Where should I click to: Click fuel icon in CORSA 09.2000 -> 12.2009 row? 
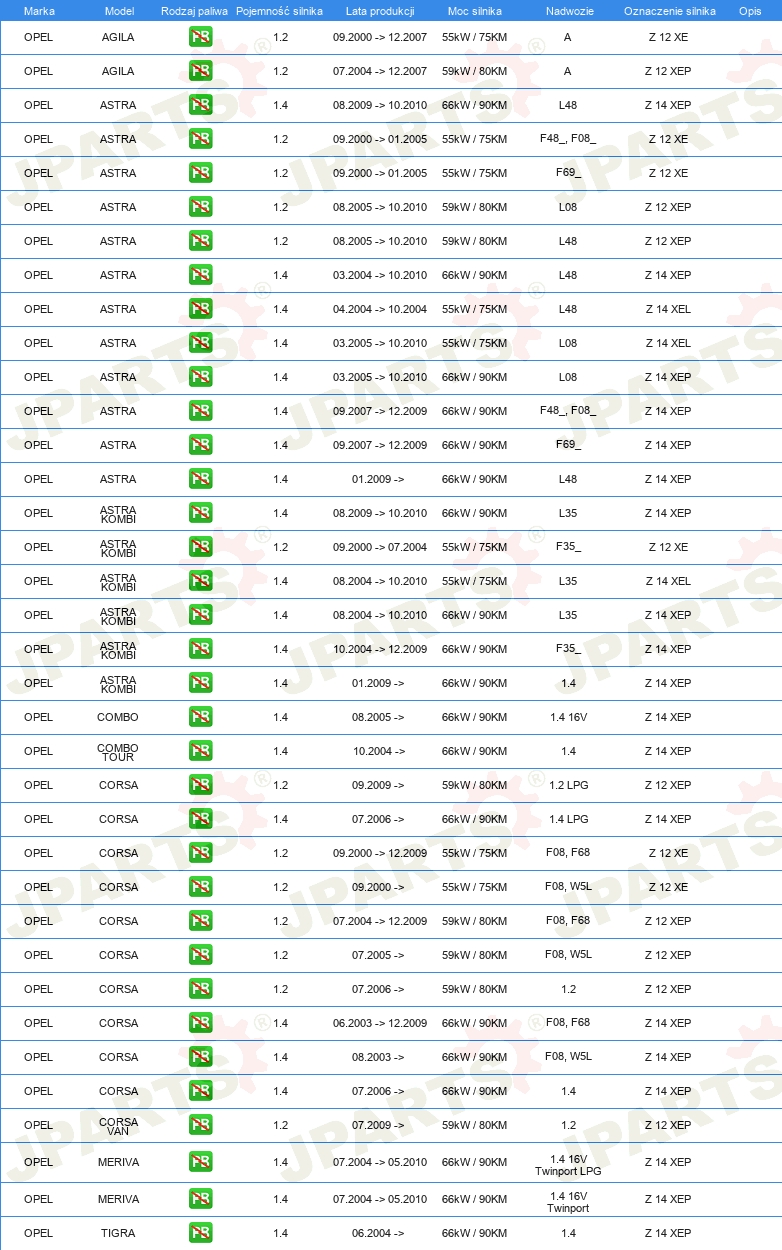(x=200, y=853)
